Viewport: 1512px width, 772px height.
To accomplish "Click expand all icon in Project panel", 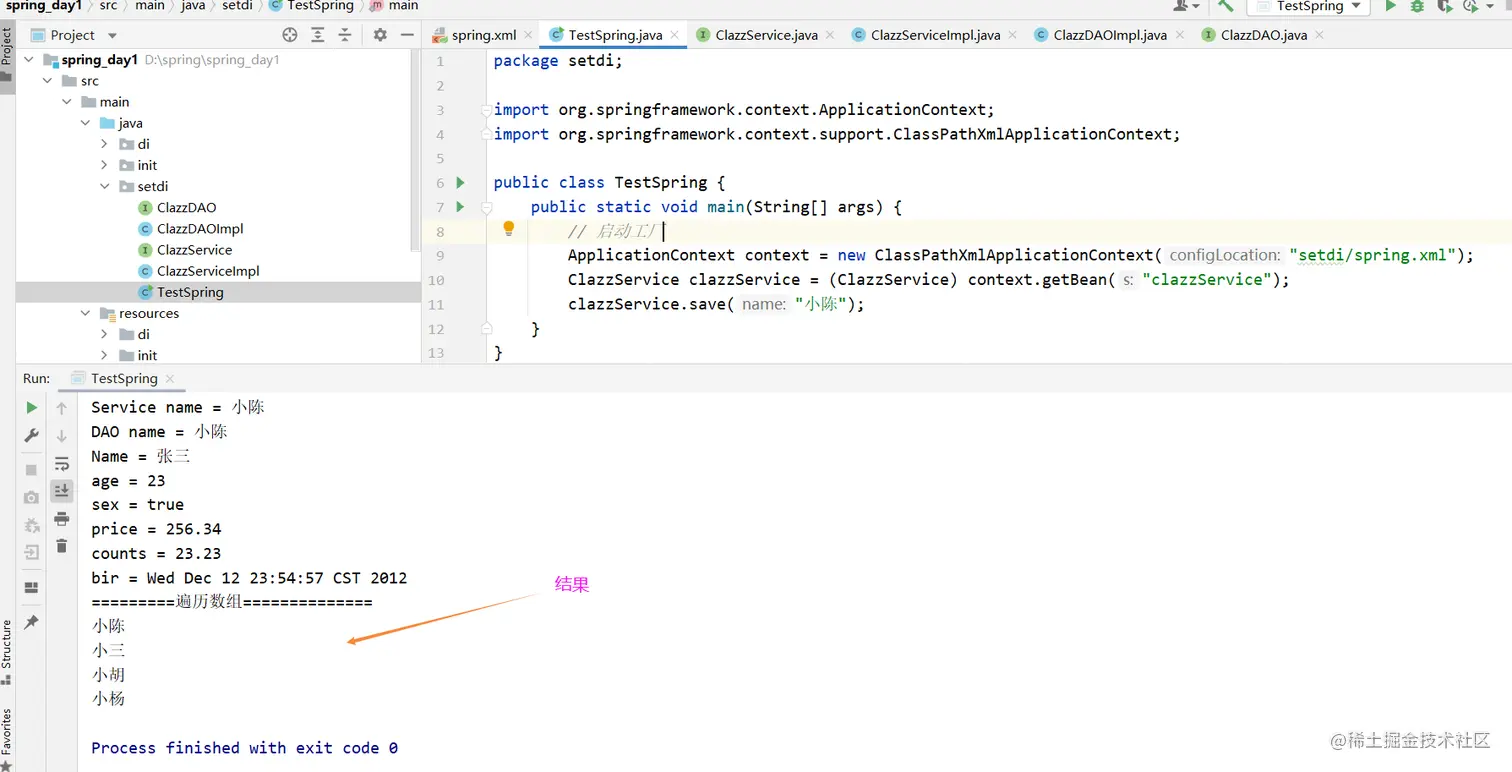I will coord(318,35).
